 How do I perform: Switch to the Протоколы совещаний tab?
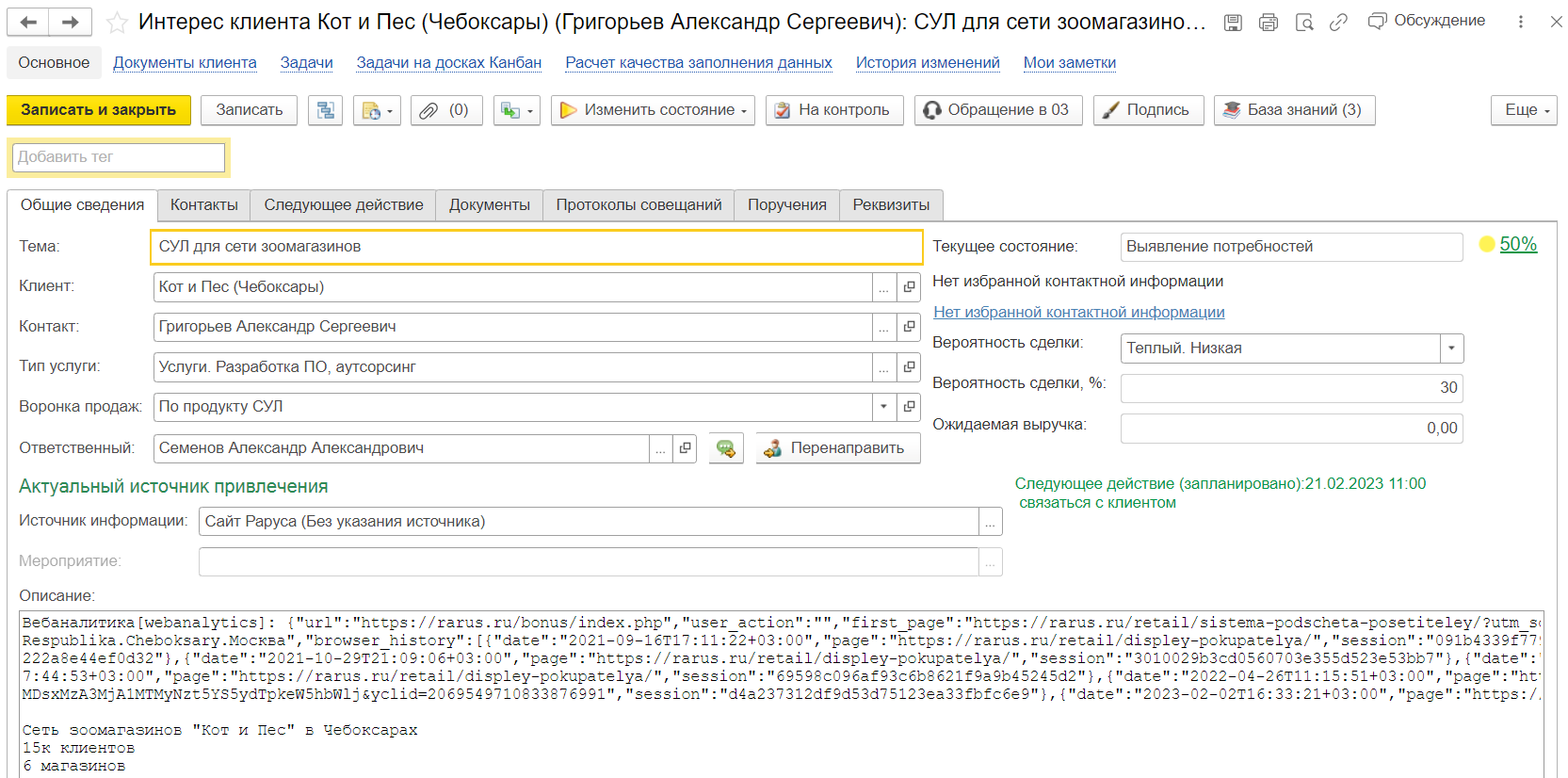pos(639,205)
